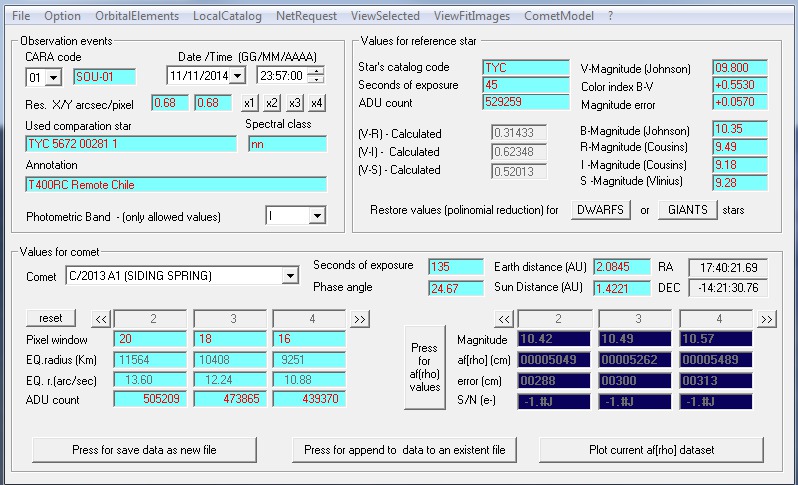The height and width of the screenshot is (485, 798).
Task: Click the V-Magnitude (Johnson) field
Action: click(x=739, y=68)
